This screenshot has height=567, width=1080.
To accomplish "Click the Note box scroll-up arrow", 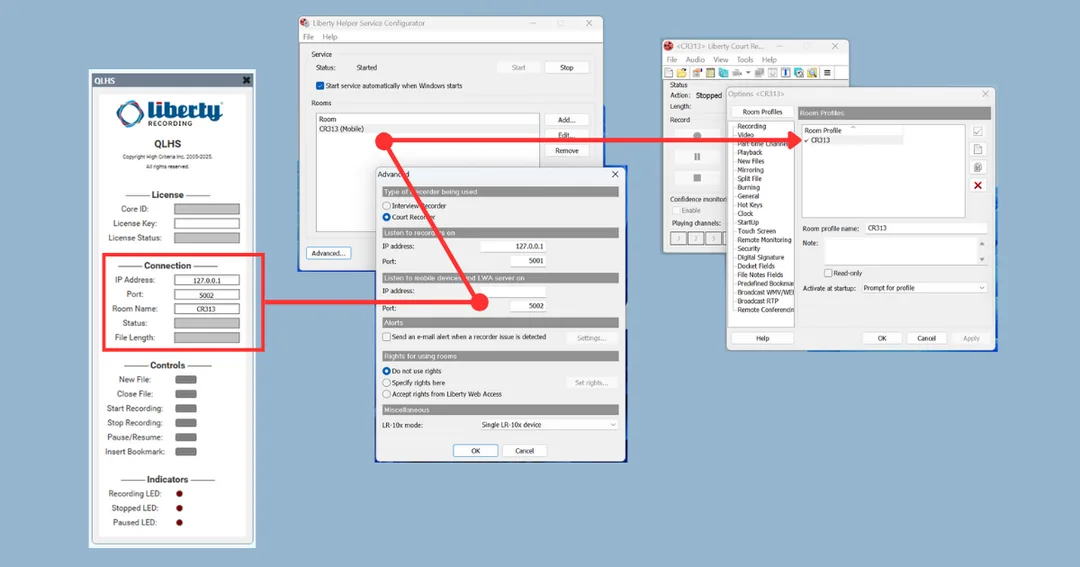I will click(982, 244).
